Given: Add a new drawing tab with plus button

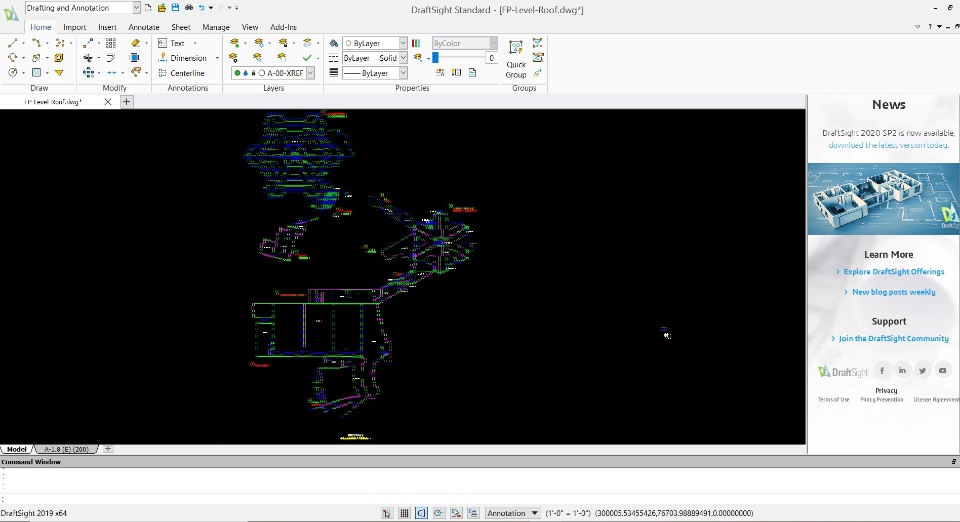Looking at the screenshot, I should [126, 102].
